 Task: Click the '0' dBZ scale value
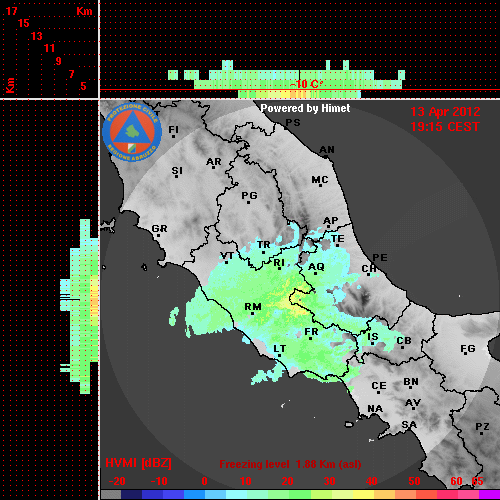(204, 481)
